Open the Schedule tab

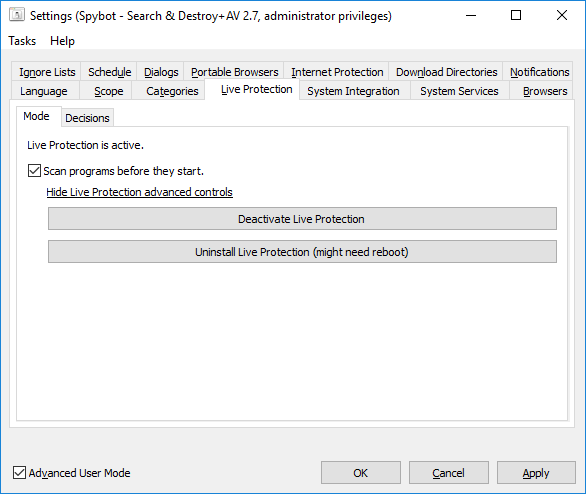(110, 72)
